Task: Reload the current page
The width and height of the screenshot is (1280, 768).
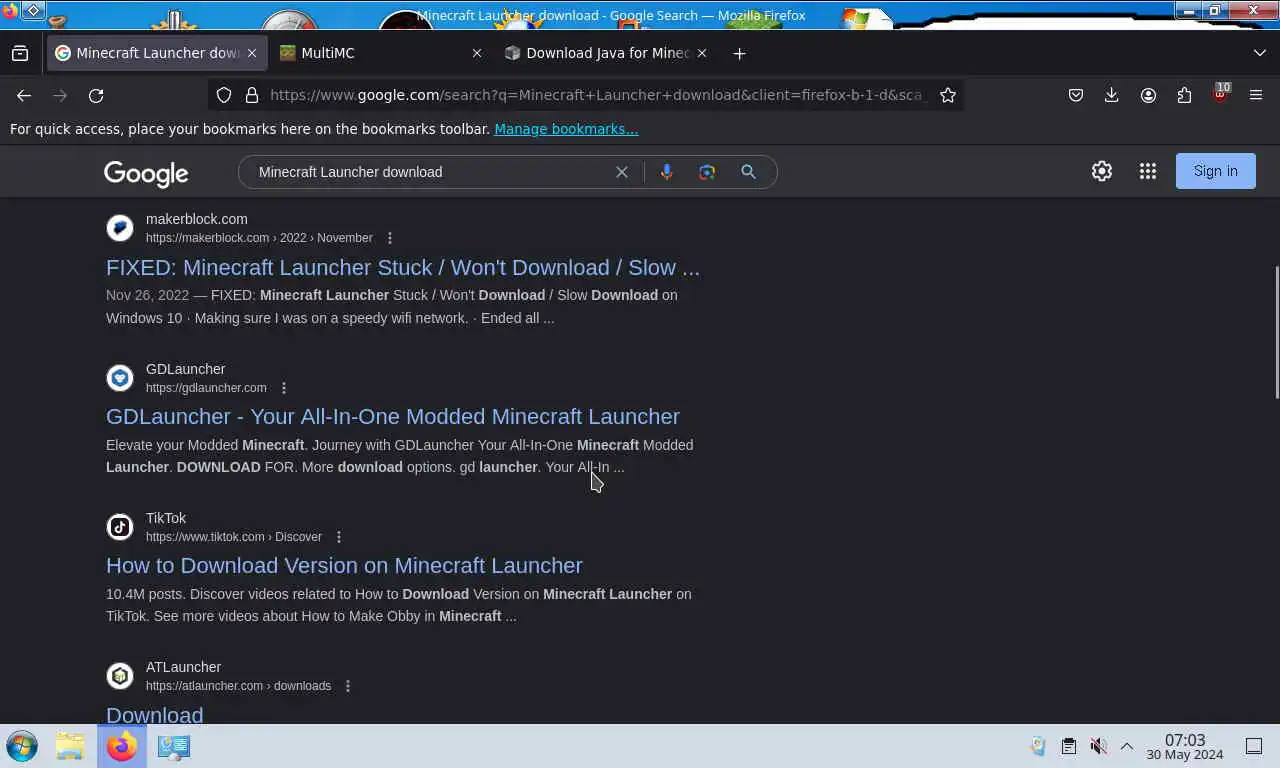Action: click(96, 95)
